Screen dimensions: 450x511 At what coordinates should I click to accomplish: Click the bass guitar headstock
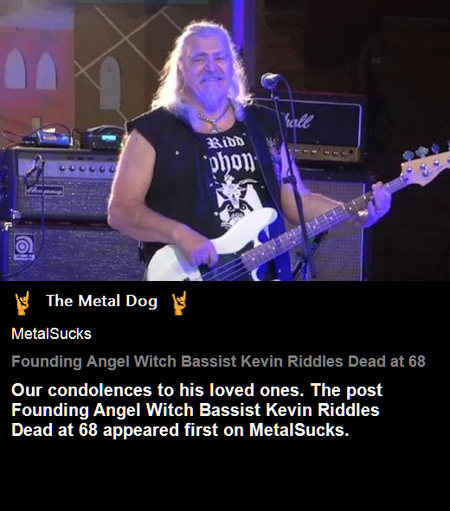[425, 163]
